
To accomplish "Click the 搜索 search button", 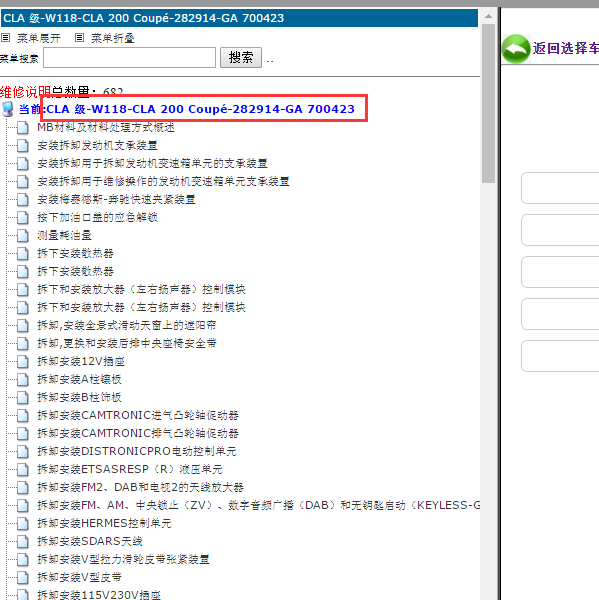I will 241,57.
